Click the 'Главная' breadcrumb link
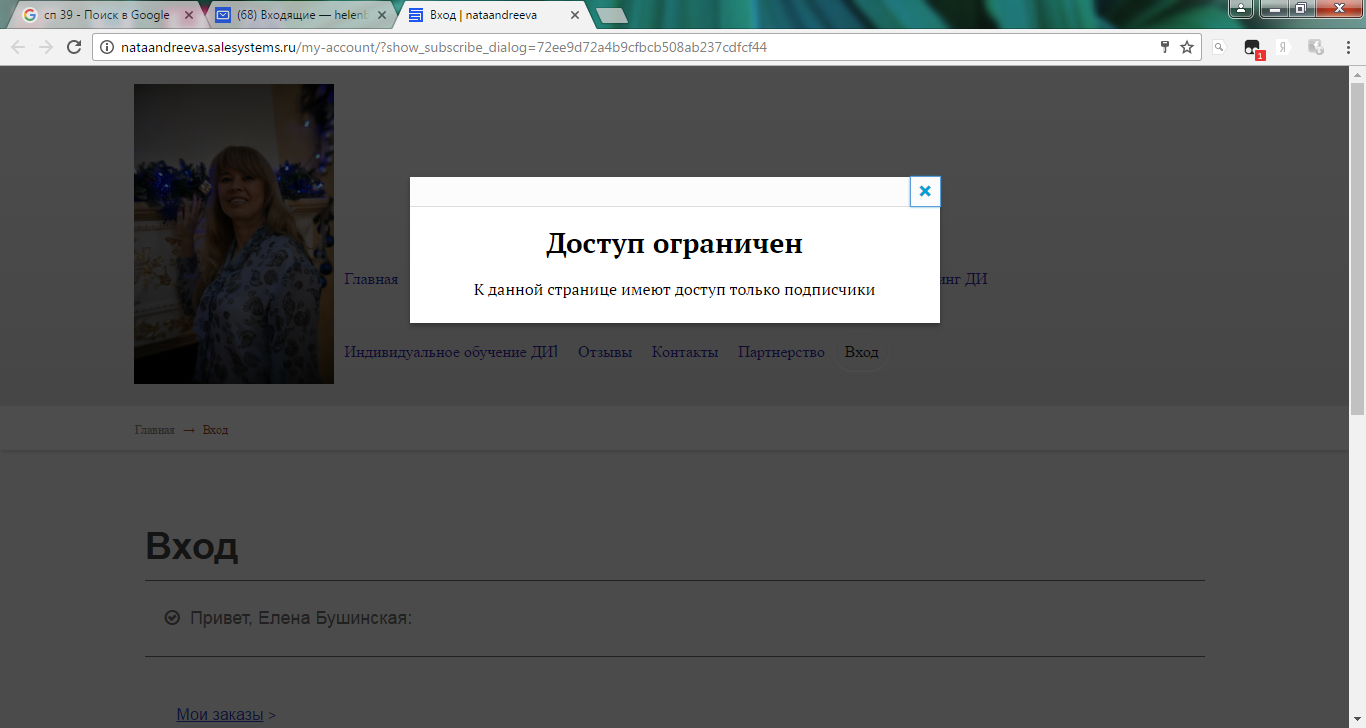Screen dimensions: 1366x728 coord(154,430)
